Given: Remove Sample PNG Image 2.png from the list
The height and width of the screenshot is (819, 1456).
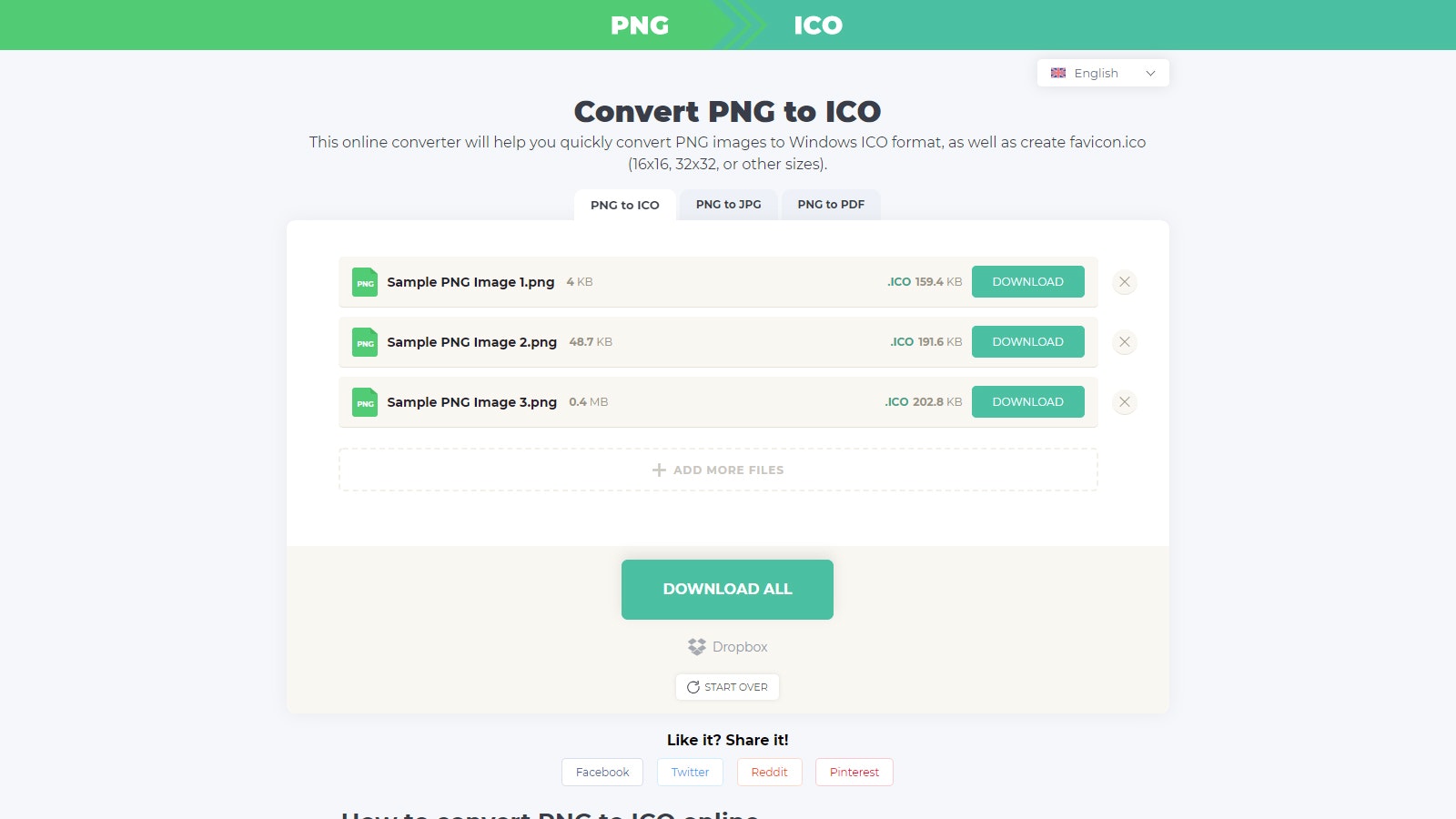Looking at the screenshot, I should point(1124,342).
